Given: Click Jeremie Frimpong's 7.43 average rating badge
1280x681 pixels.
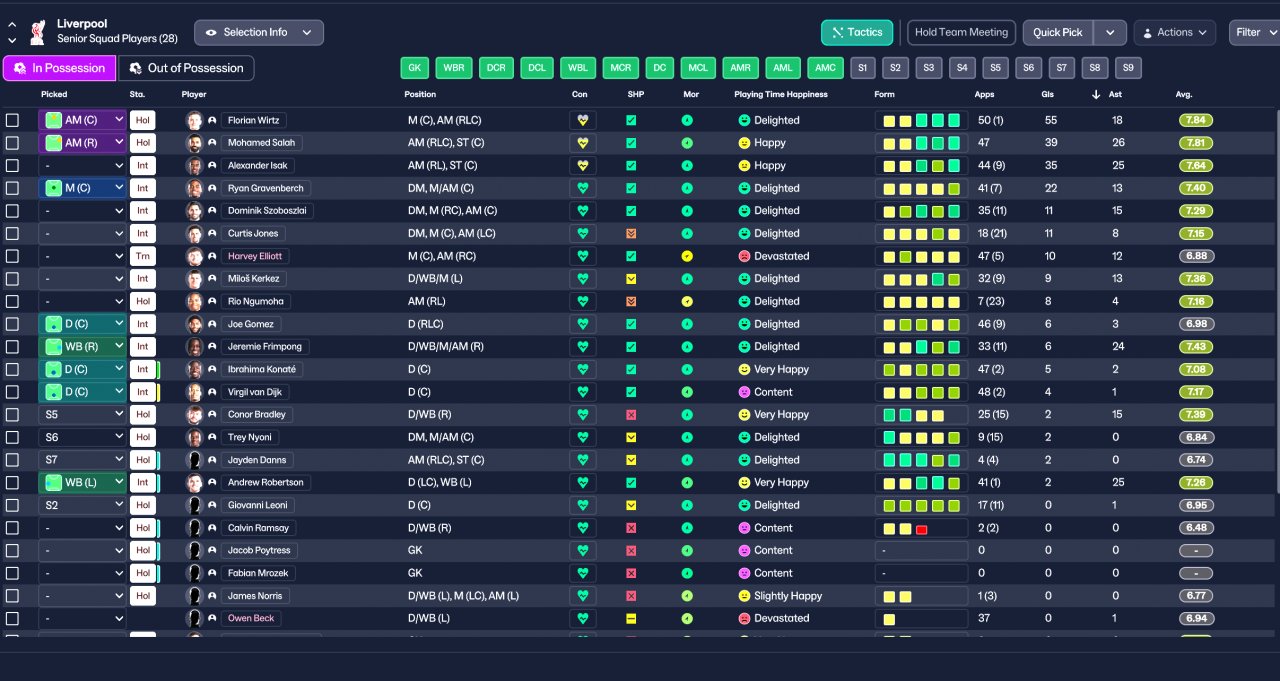Looking at the screenshot, I should pyautogui.click(x=1196, y=346).
